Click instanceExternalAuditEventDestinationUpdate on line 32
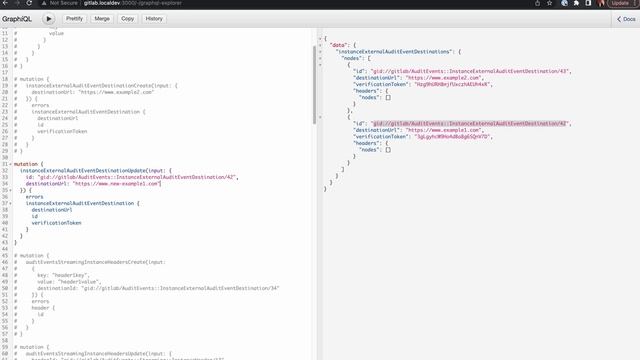This screenshot has width=640, height=360. tap(83, 171)
